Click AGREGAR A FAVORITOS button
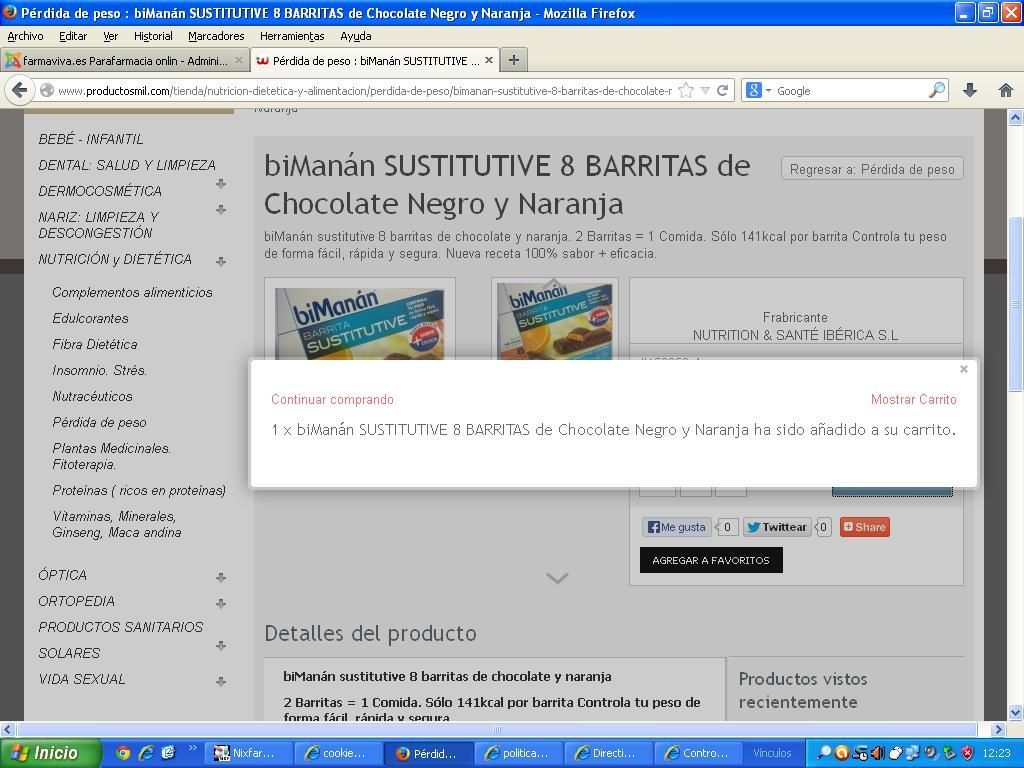 (711, 560)
